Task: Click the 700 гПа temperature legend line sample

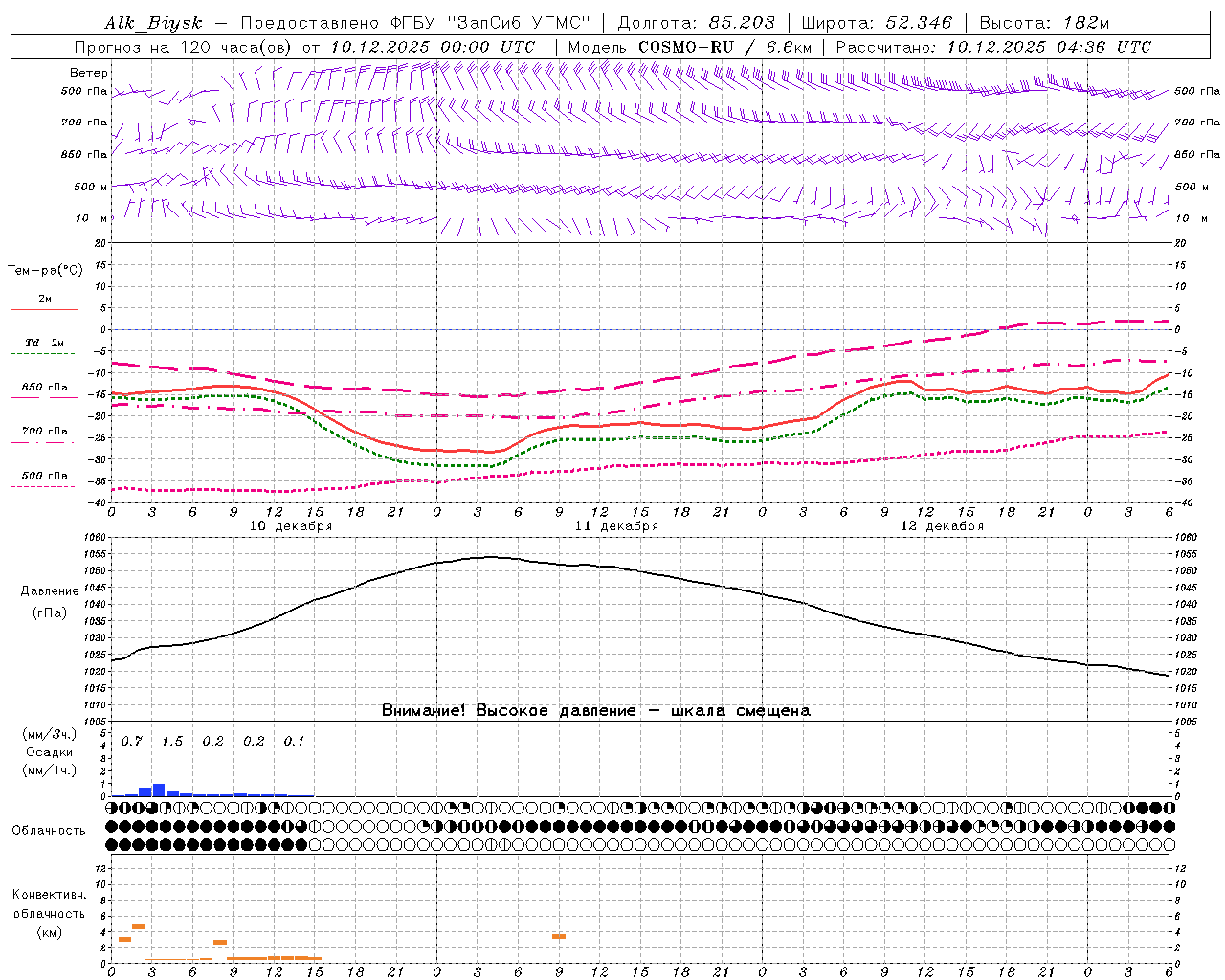Action: (44, 442)
